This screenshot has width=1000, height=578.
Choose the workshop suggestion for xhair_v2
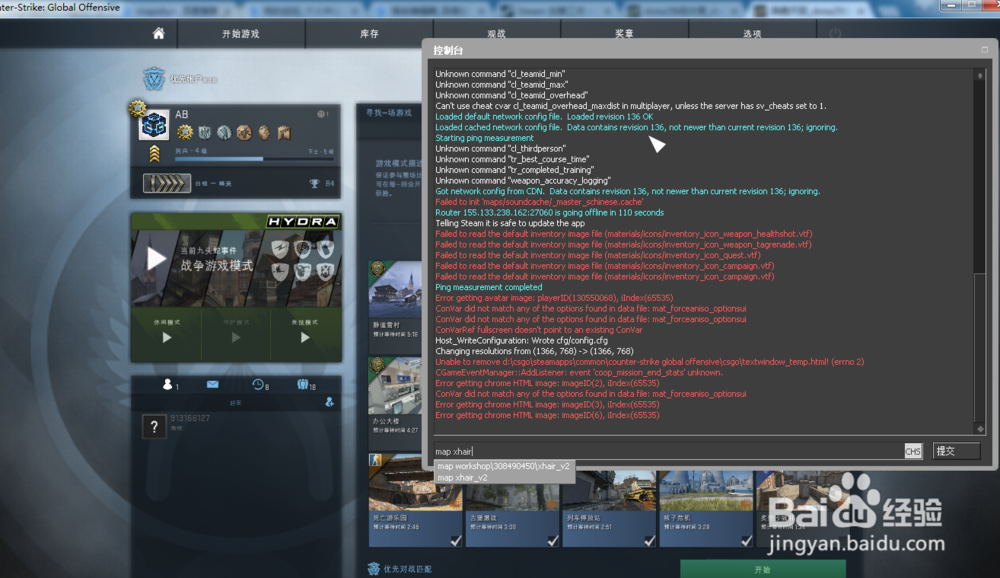pyautogui.click(x=503, y=465)
